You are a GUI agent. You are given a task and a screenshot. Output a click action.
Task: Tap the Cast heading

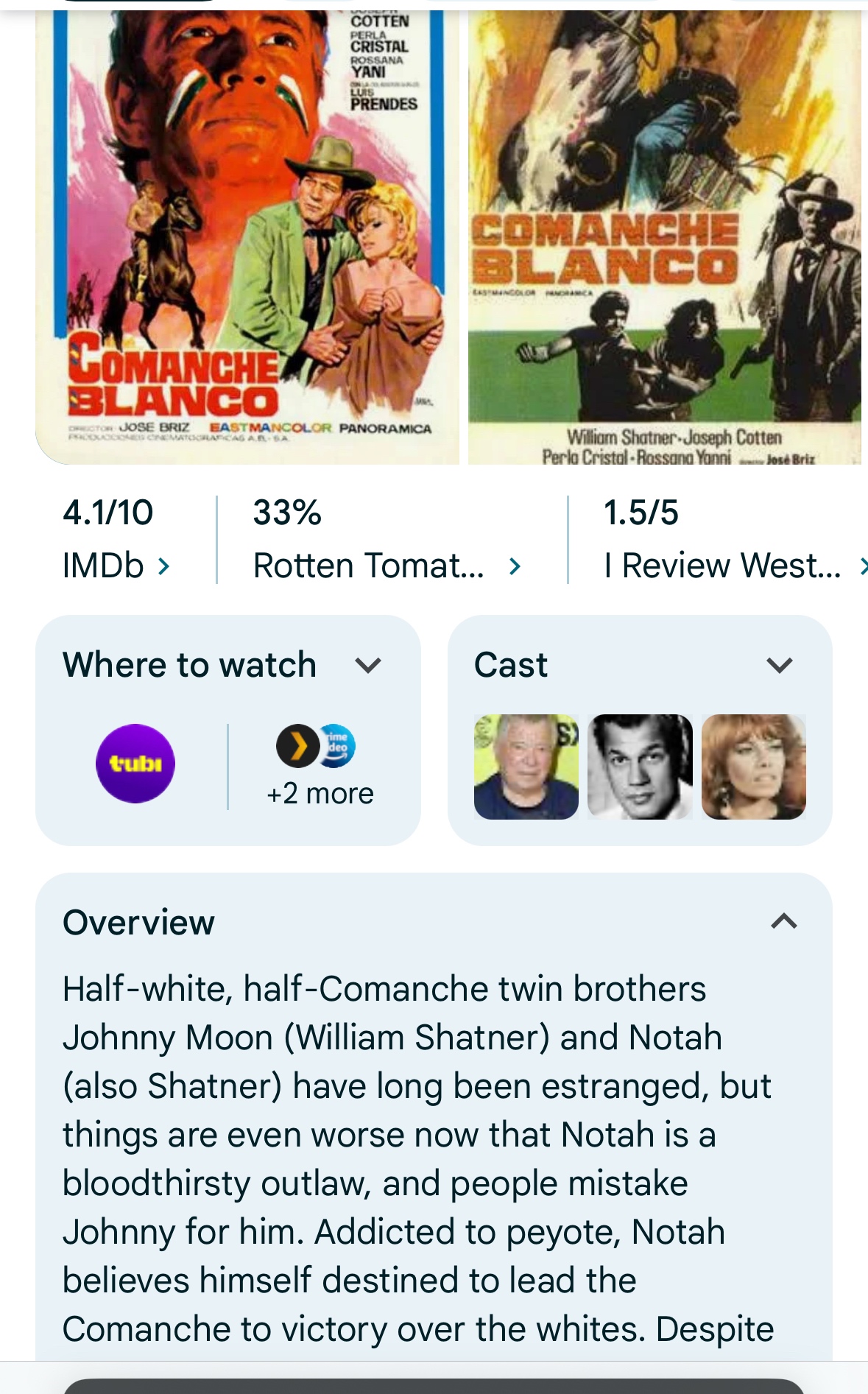pos(511,665)
